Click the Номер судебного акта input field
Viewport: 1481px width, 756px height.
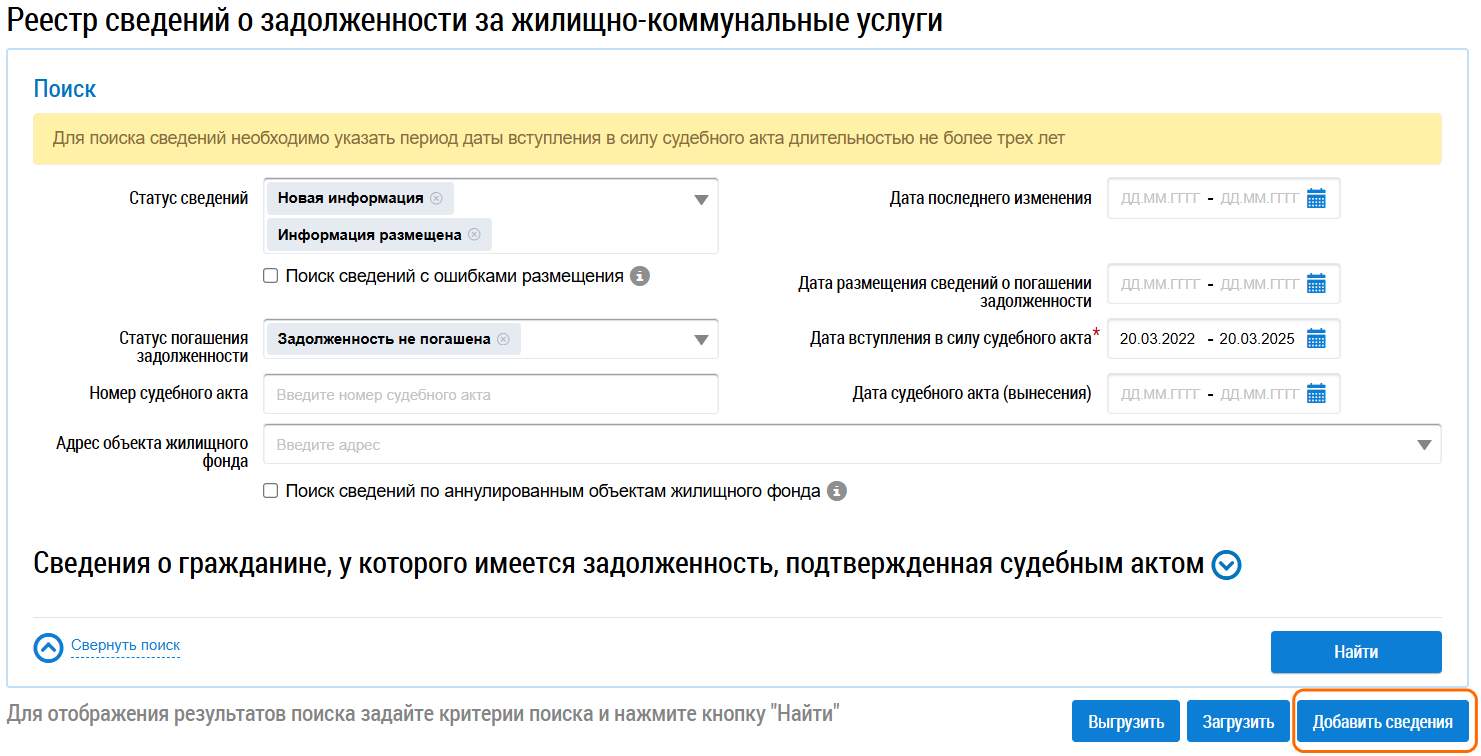490,393
